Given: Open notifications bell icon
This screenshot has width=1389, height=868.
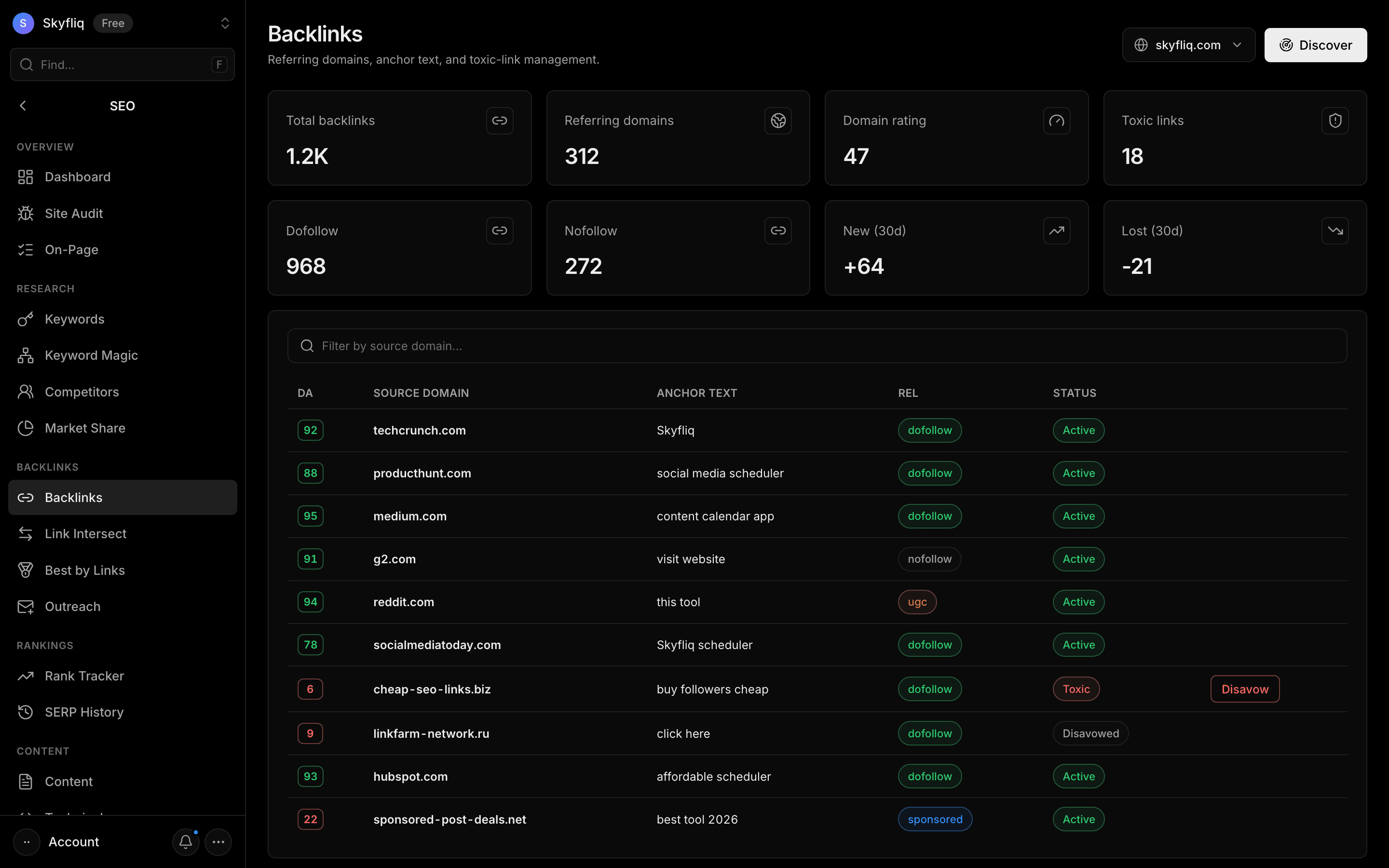Looking at the screenshot, I should 185,842.
